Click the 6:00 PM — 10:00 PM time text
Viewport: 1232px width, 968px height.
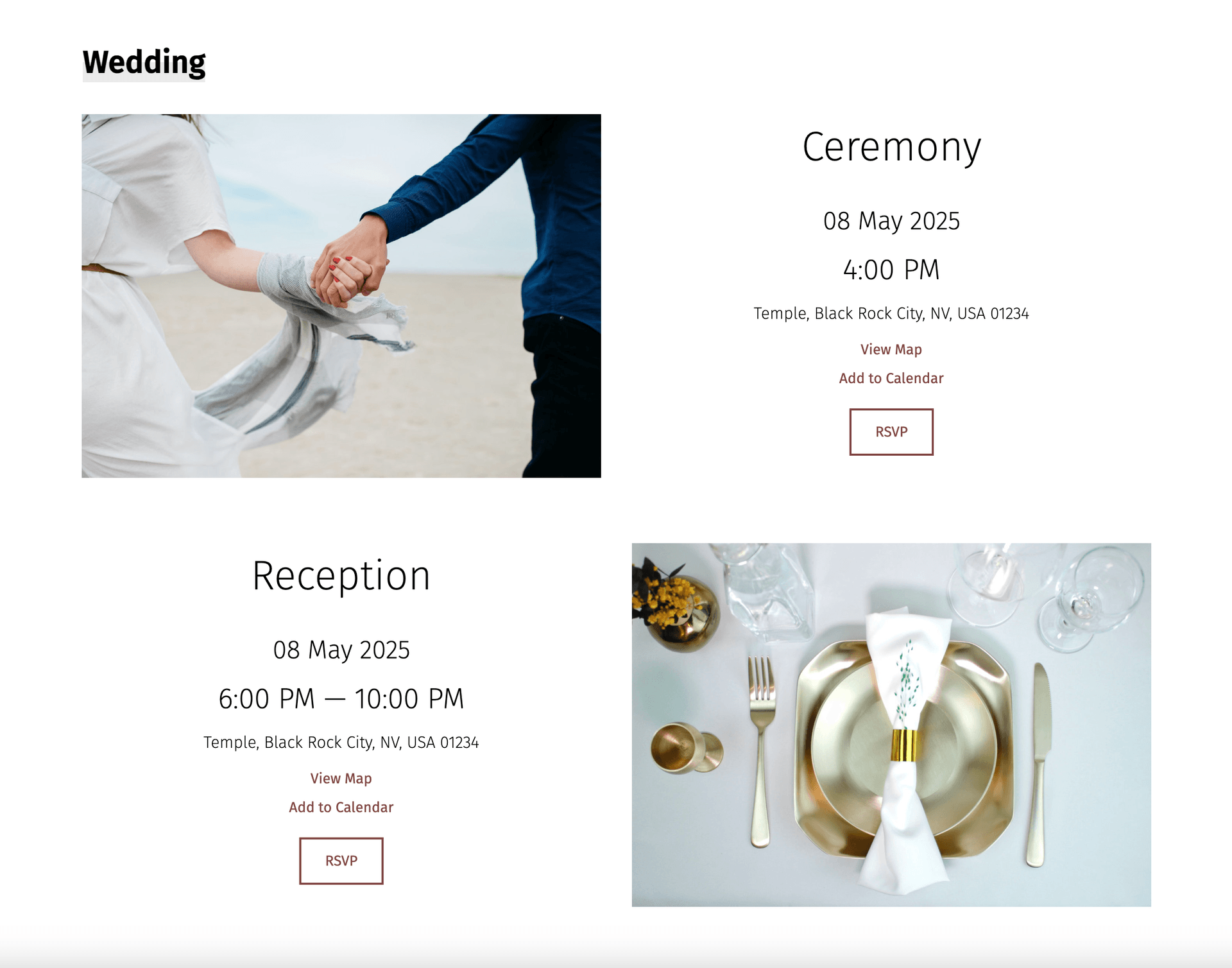tap(341, 698)
